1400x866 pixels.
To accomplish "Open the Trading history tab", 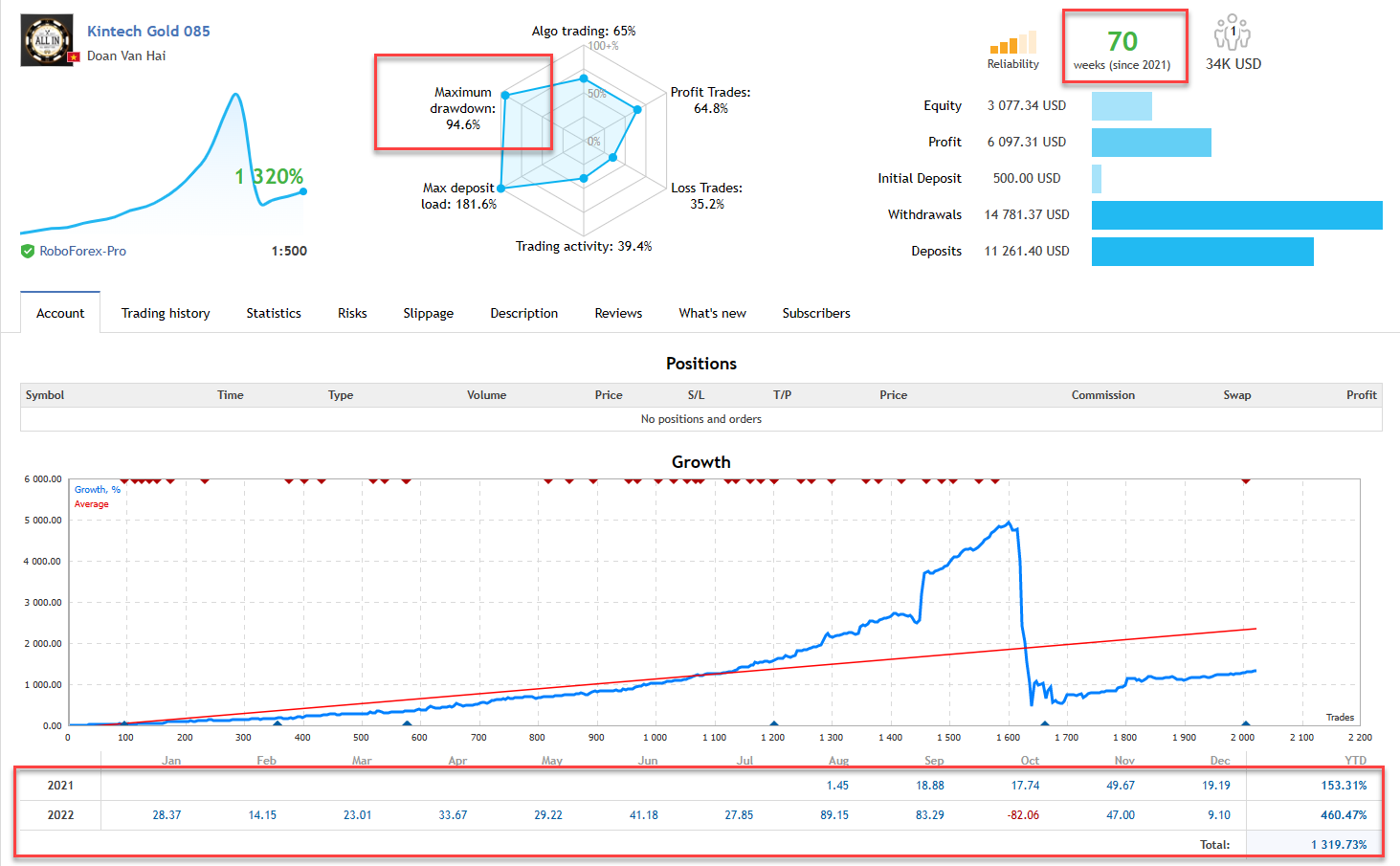I will click(166, 313).
